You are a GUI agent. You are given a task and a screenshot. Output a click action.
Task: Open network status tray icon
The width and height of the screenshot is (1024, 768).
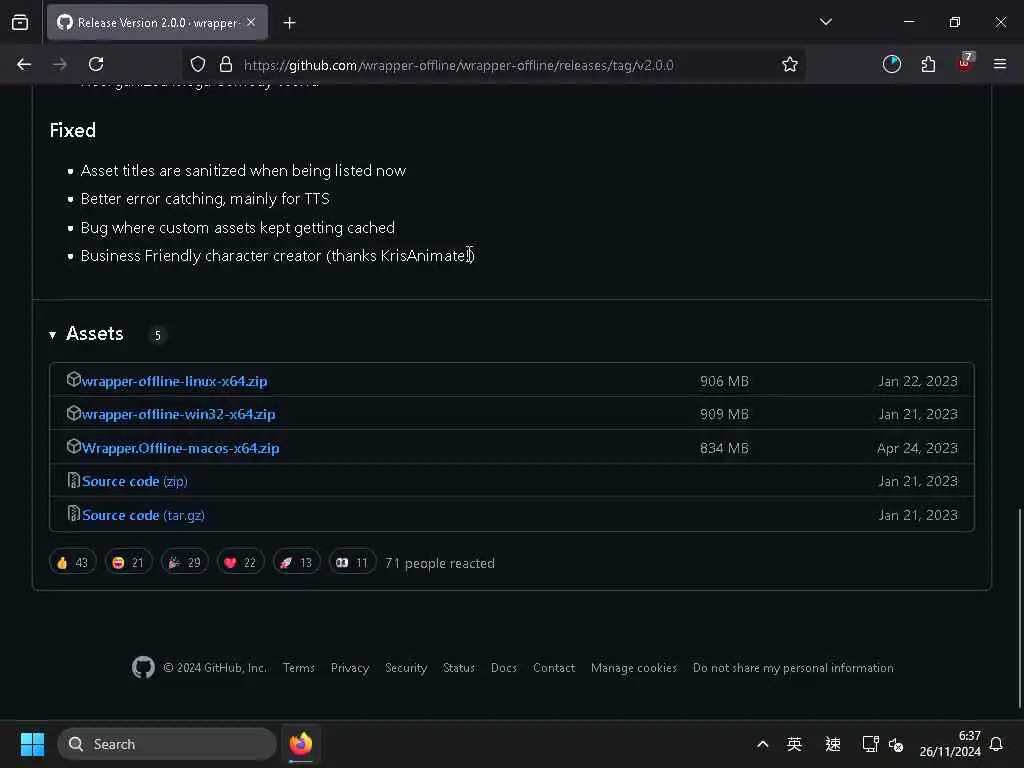(x=870, y=744)
